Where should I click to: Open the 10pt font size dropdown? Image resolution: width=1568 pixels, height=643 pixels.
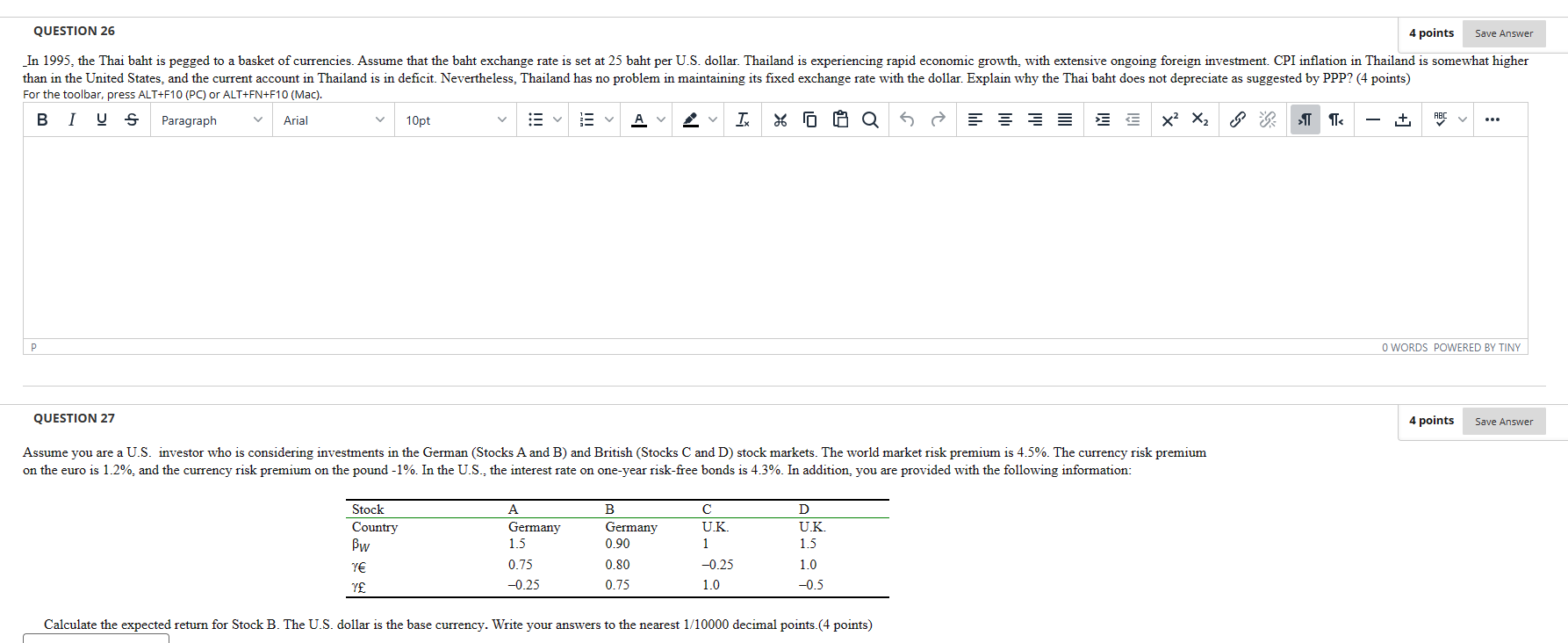(x=456, y=119)
